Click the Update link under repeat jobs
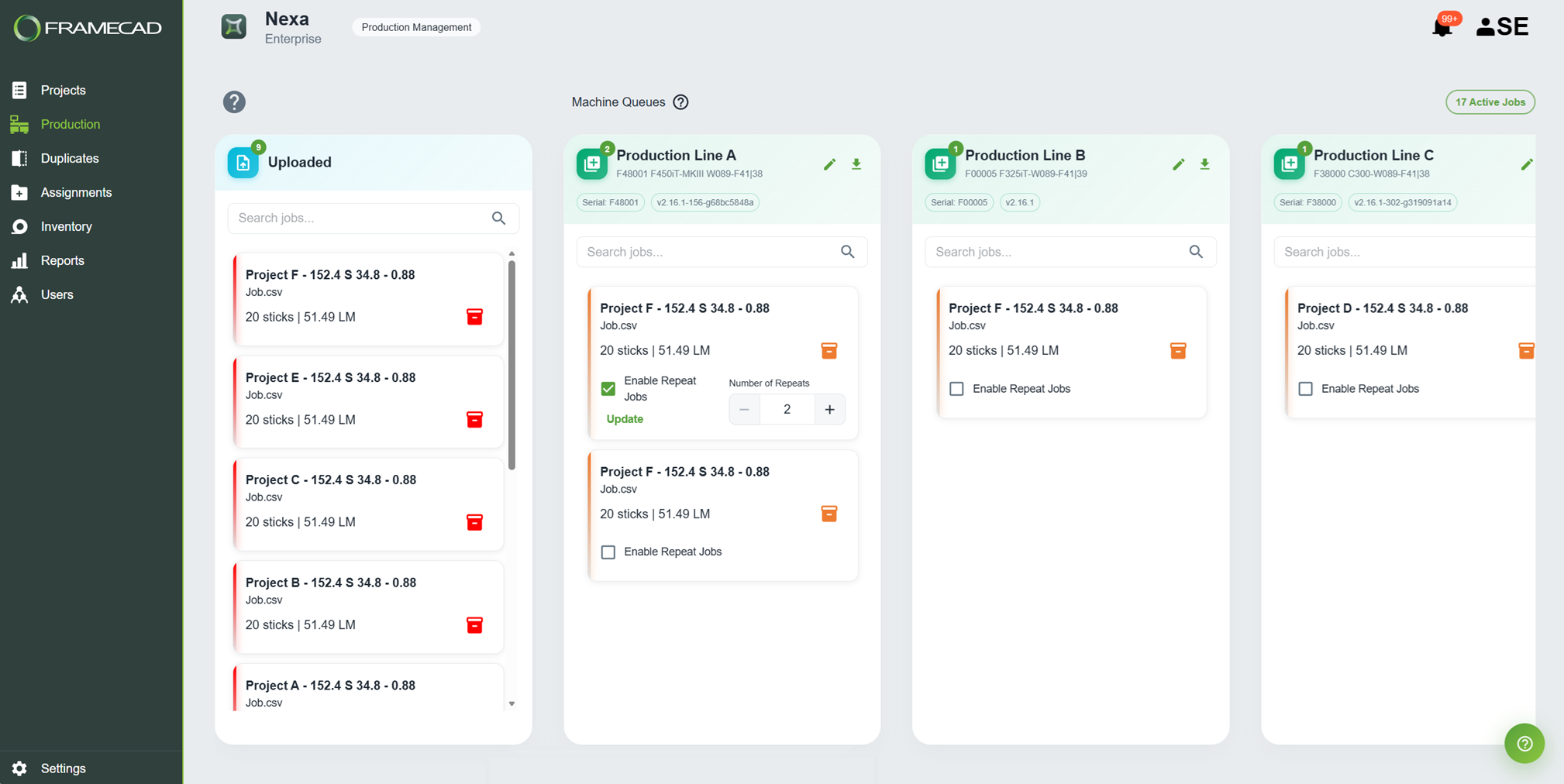 [625, 418]
